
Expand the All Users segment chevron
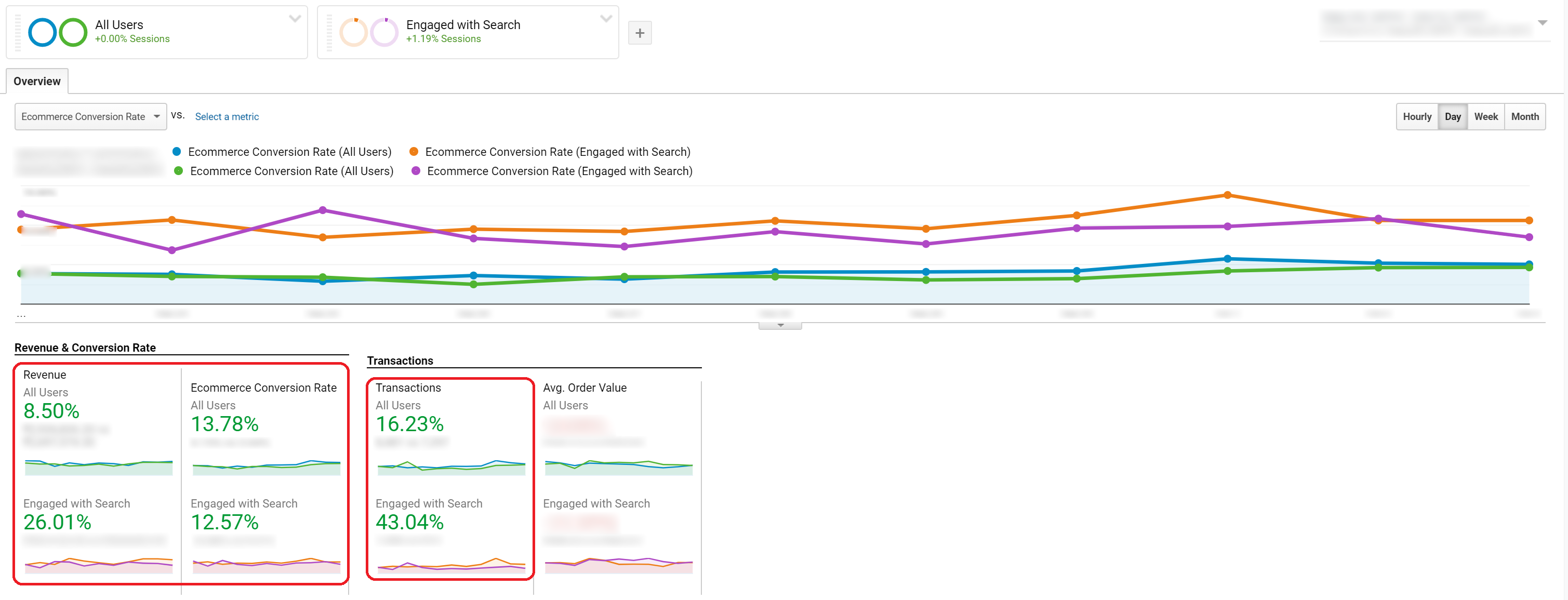(295, 19)
